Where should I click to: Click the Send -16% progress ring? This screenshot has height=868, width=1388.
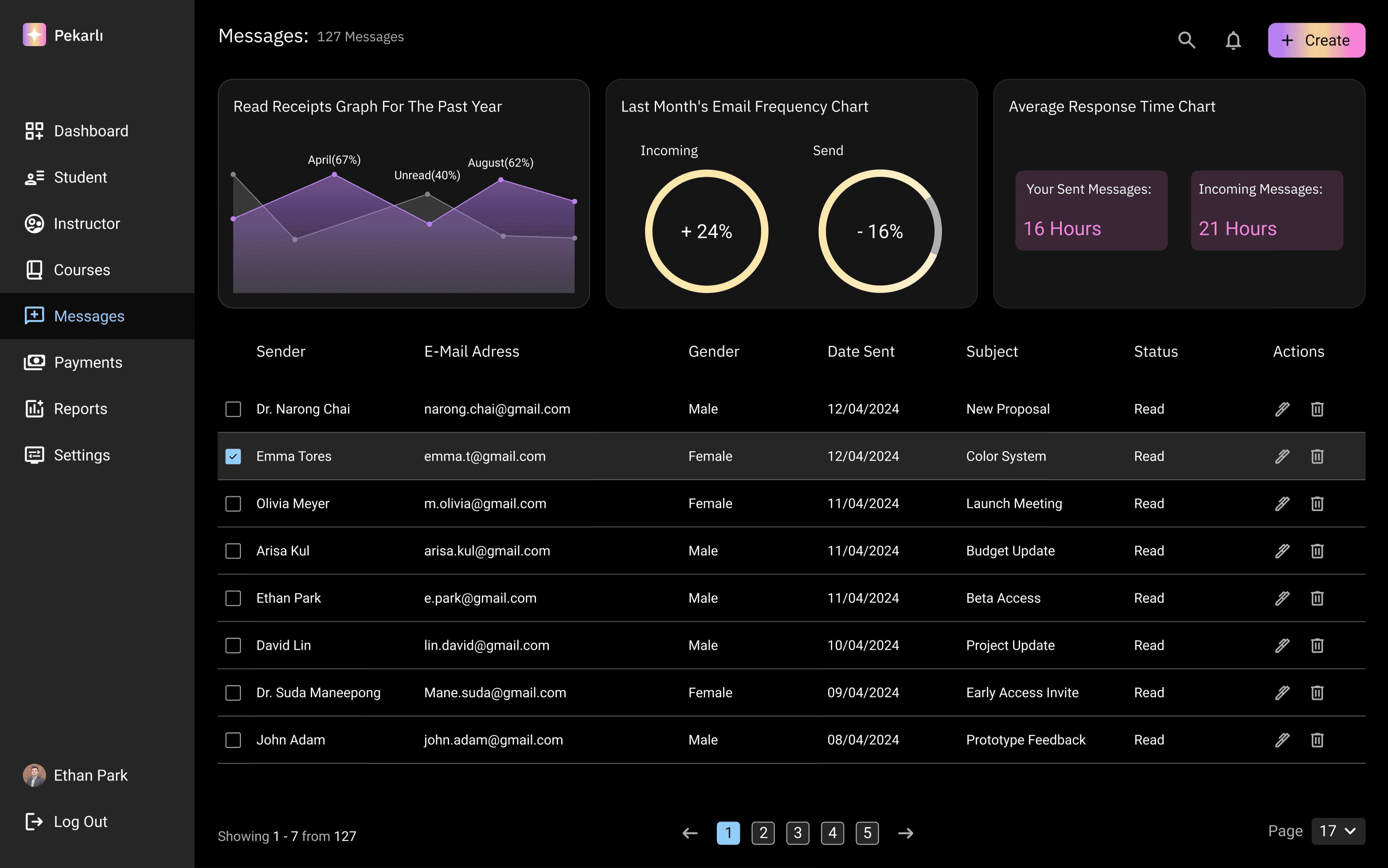pyautogui.click(x=880, y=231)
